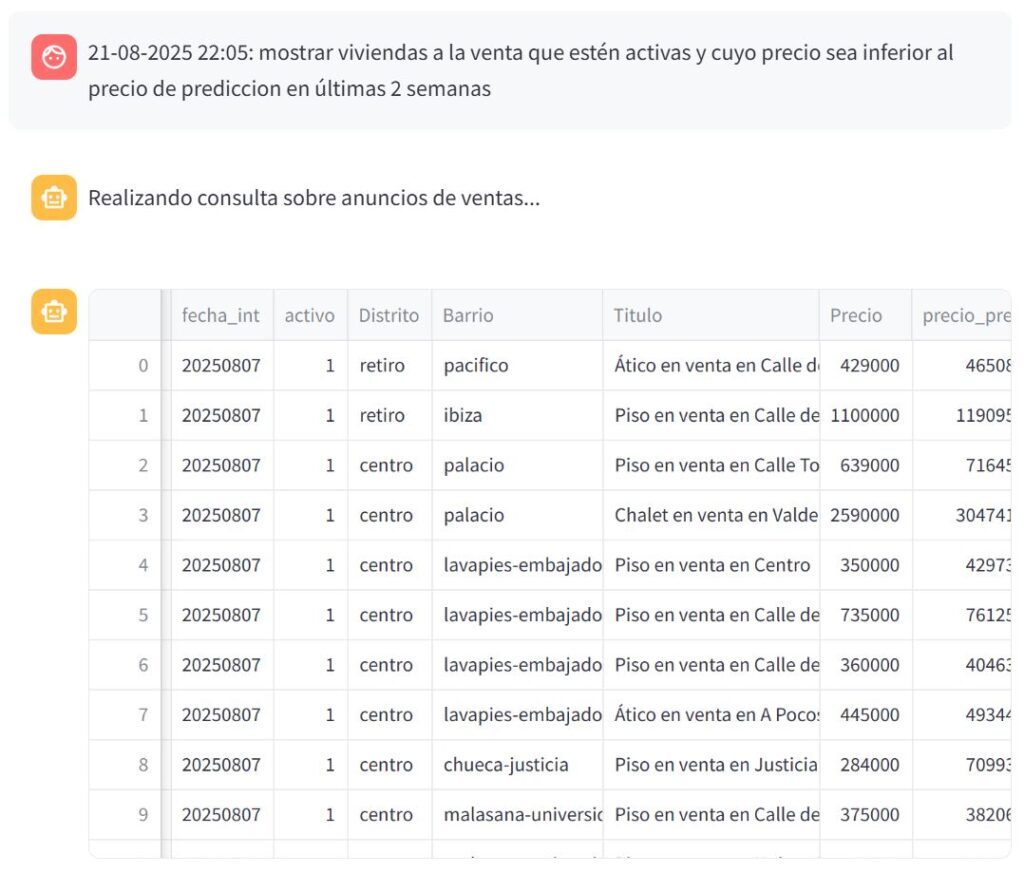
Task: Click the red user avatar icon
Action: (x=53, y=57)
